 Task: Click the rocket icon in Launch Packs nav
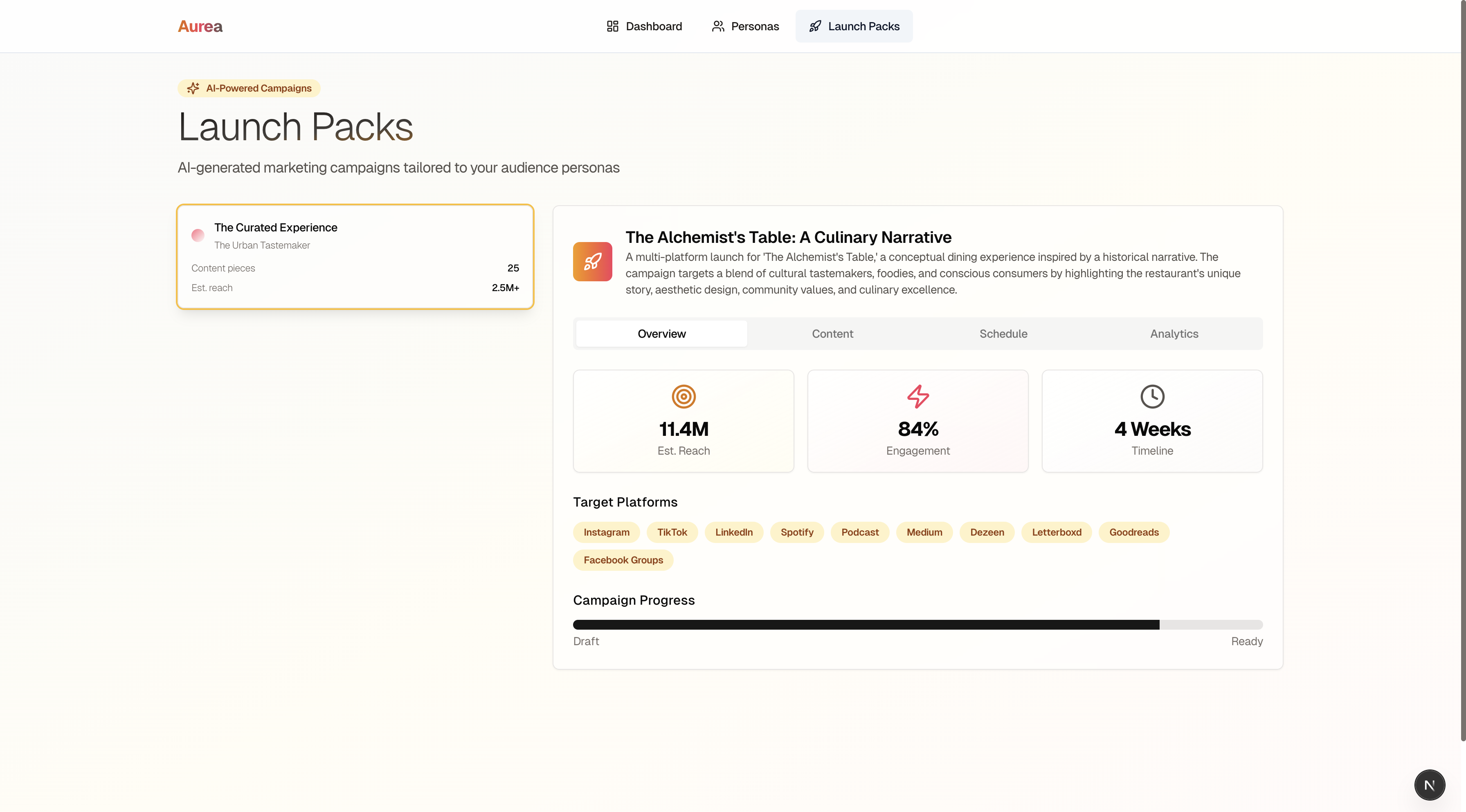(815, 26)
